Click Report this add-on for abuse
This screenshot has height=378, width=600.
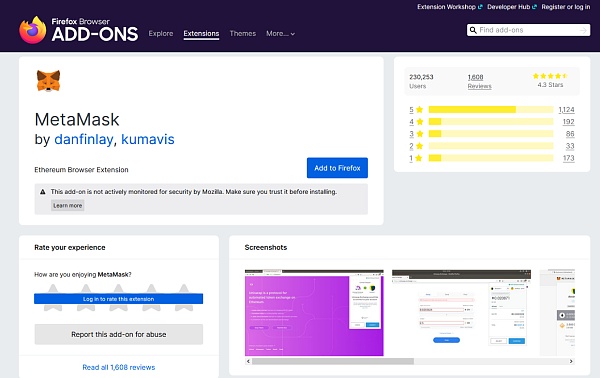pyautogui.click(x=119, y=334)
